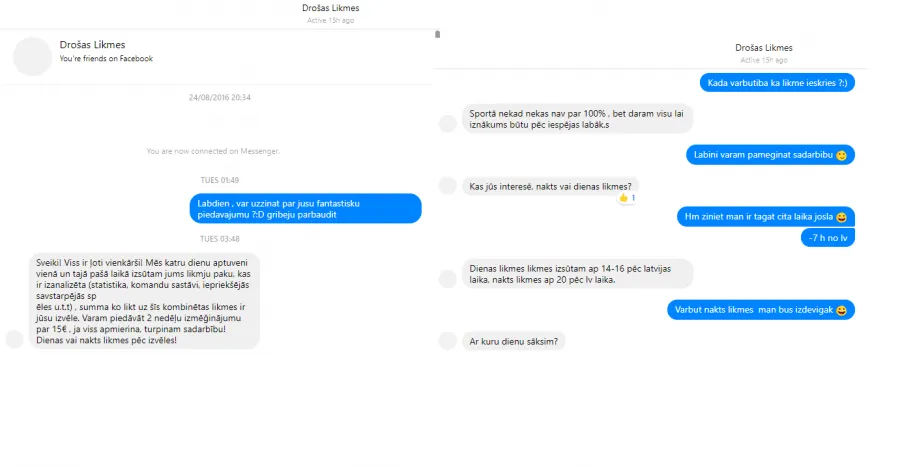Select the 'Kada varbutiba ka likme ieskries' bubble
Viewport: 900px width, 467px height.
point(777,83)
